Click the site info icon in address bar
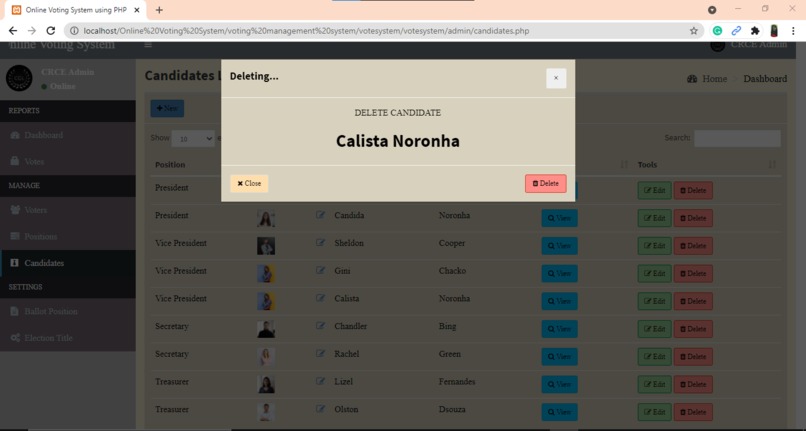This screenshot has width=806, height=431. point(74,31)
